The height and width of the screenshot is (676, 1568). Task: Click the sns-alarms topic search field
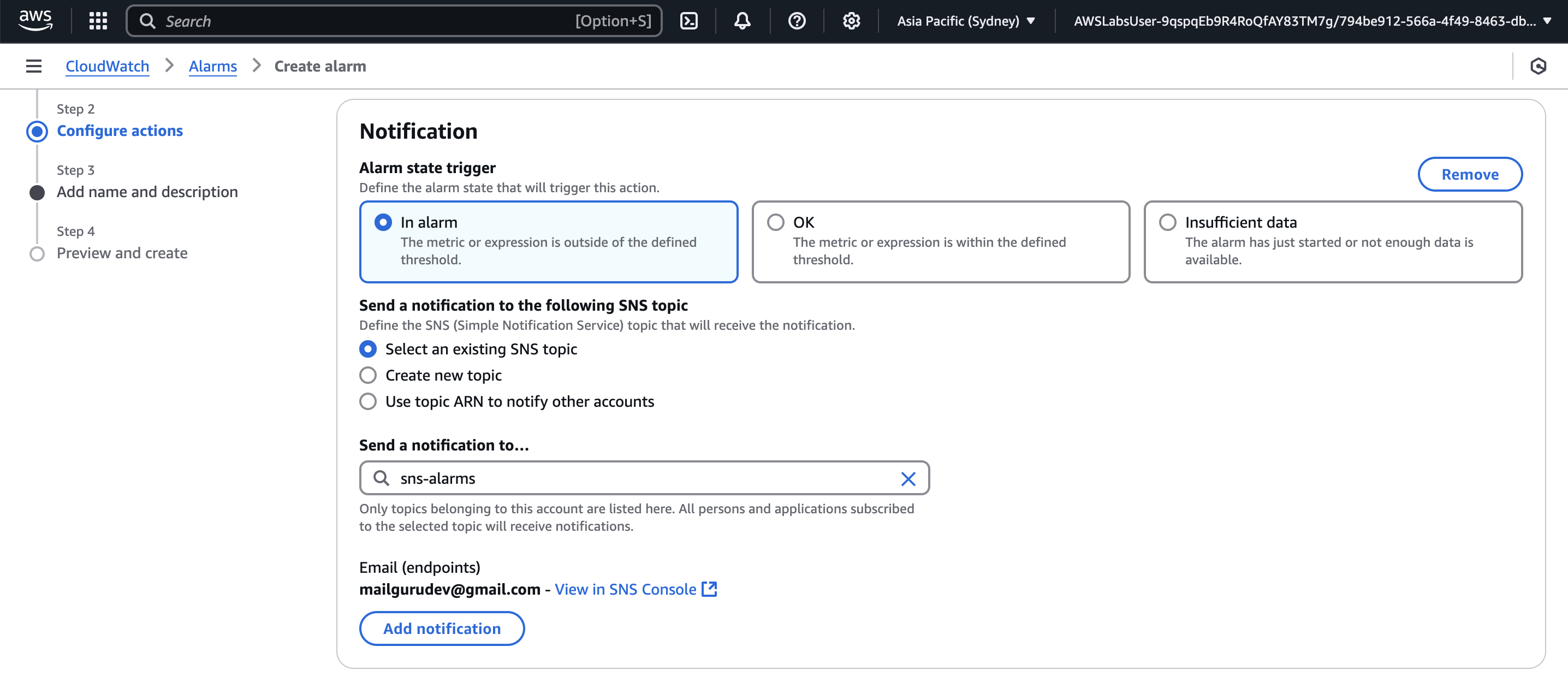click(x=644, y=478)
